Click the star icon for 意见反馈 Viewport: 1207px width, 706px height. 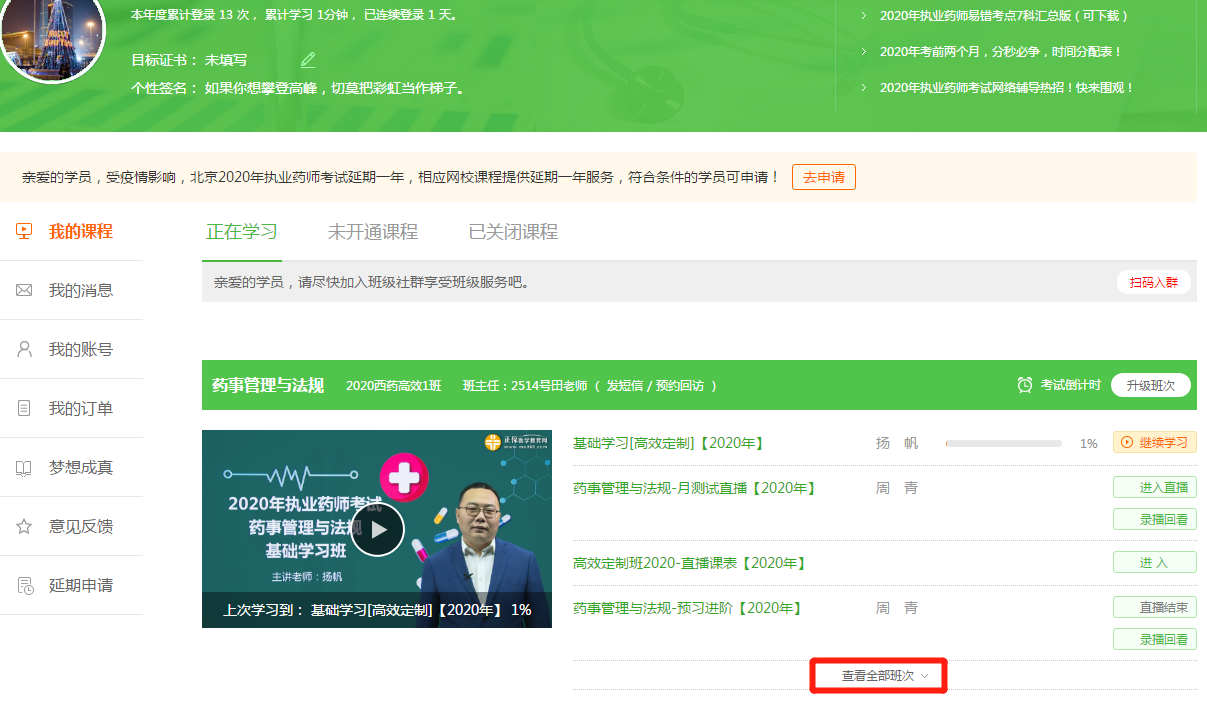click(x=25, y=526)
